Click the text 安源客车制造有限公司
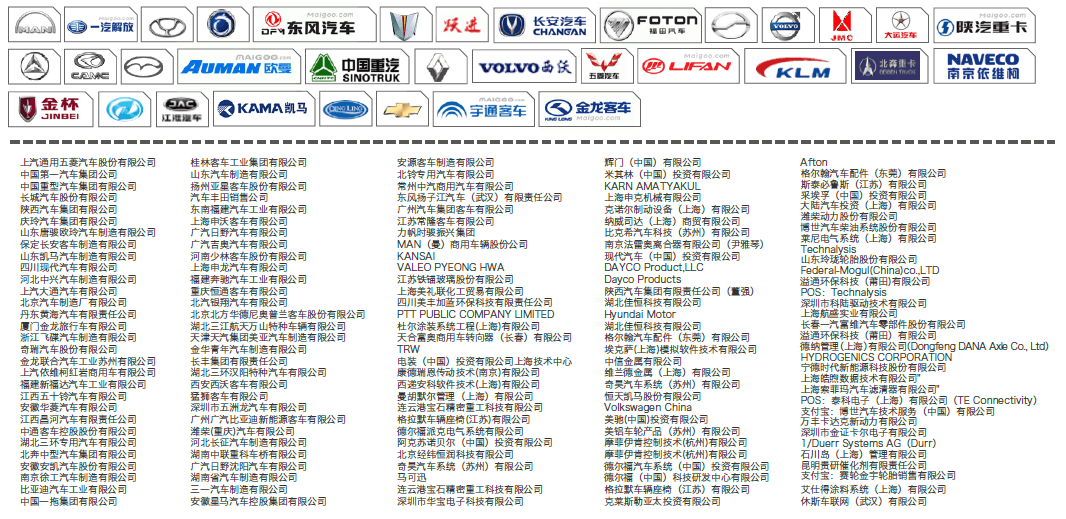Screen dimensions: 1066x519 pyautogui.click(x=445, y=163)
